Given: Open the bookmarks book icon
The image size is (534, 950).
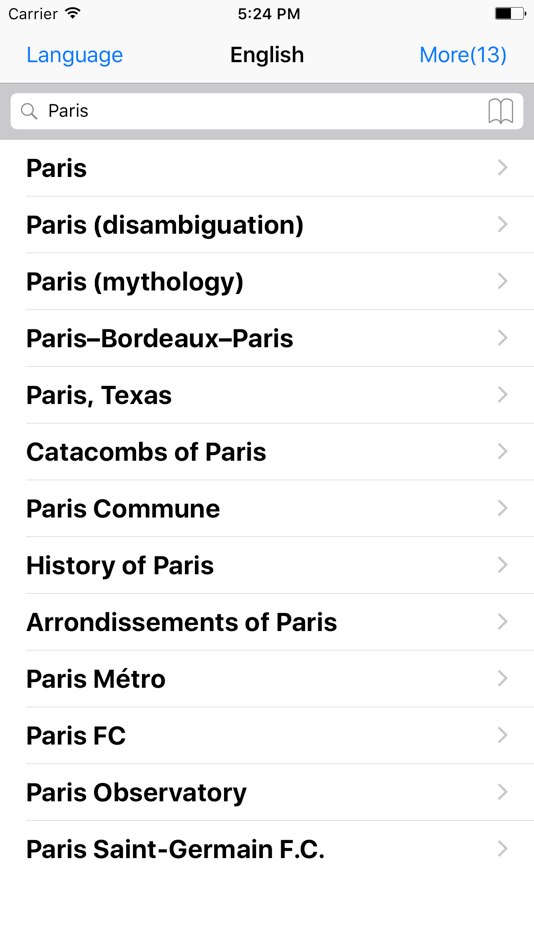Looking at the screenshot, I should coord(501,111).
